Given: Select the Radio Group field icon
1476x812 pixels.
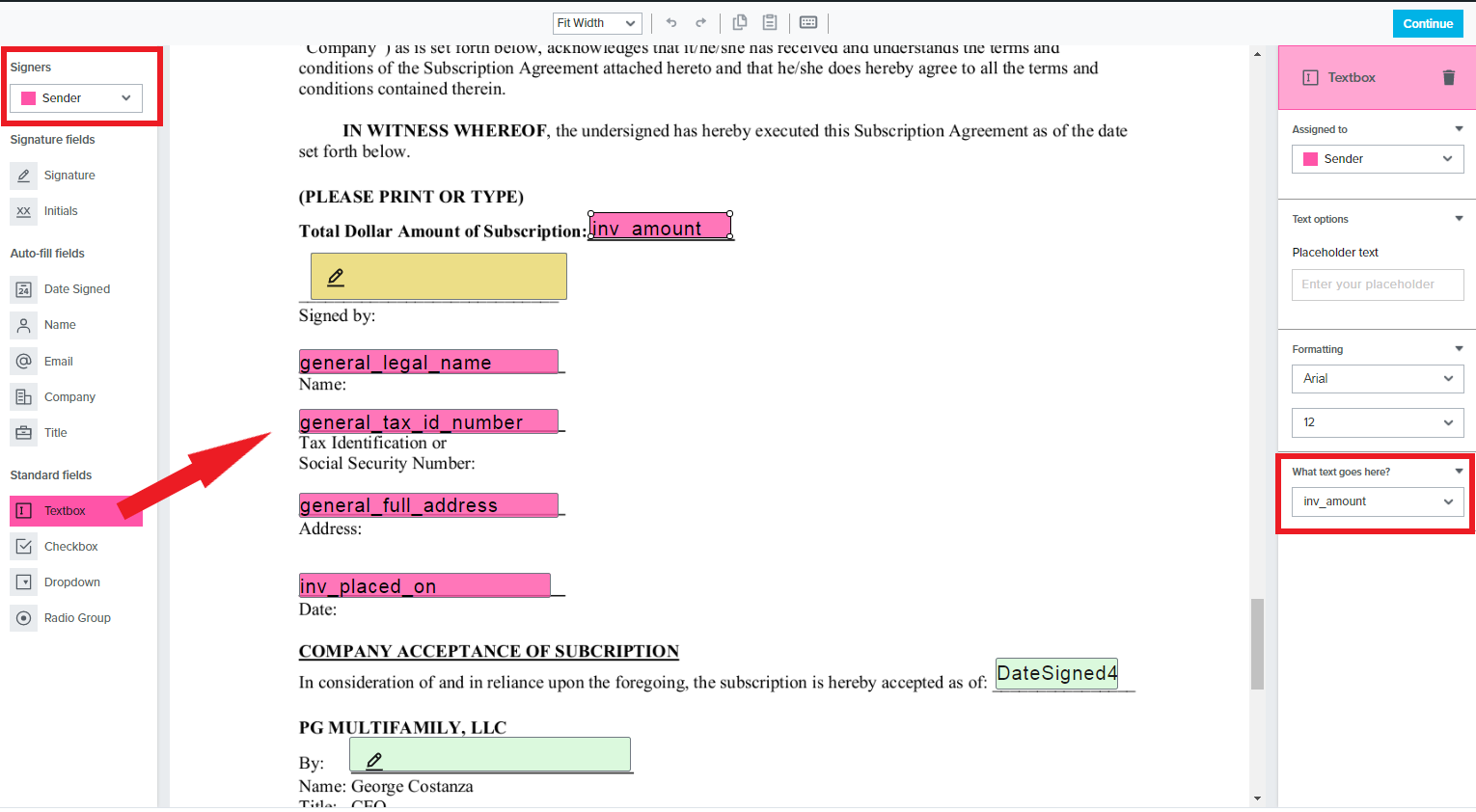Looking at the screenshot, I should click(24, 618).
